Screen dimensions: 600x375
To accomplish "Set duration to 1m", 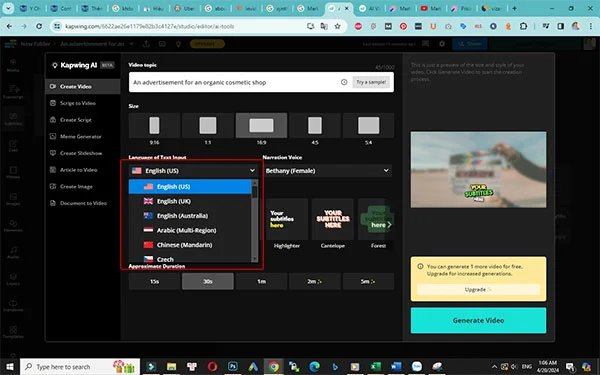I will tap(261, 281).
